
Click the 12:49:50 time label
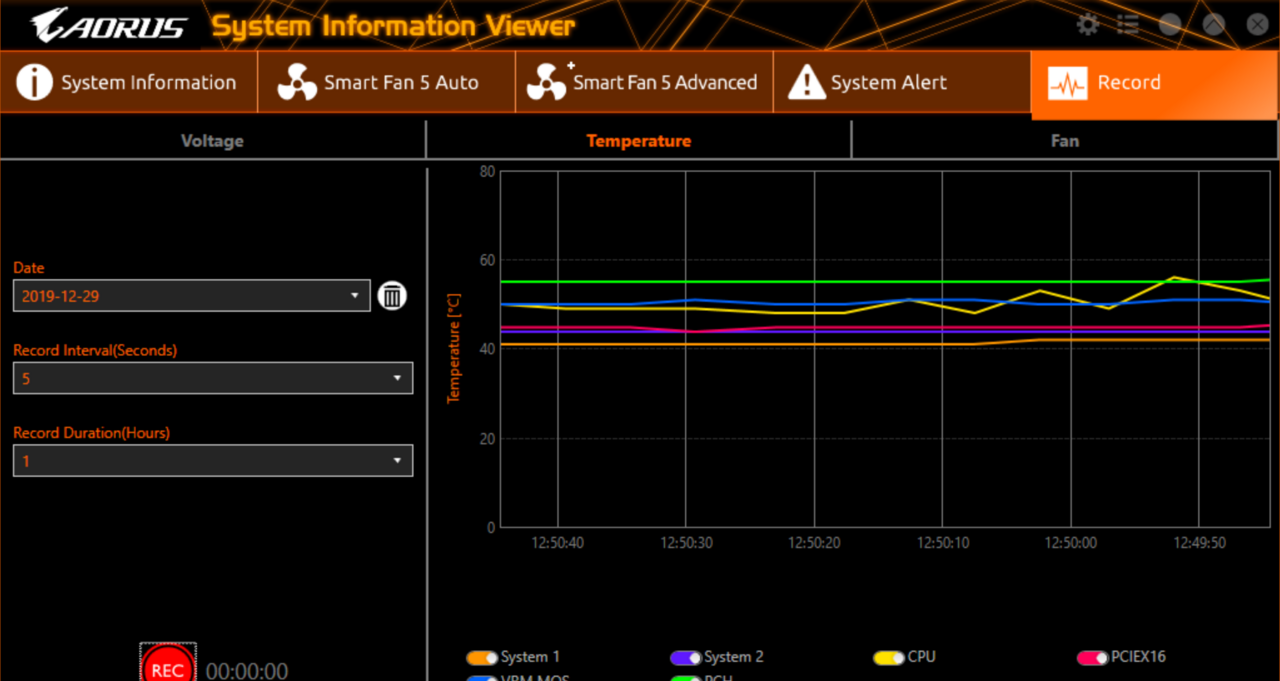[1199, 543]
